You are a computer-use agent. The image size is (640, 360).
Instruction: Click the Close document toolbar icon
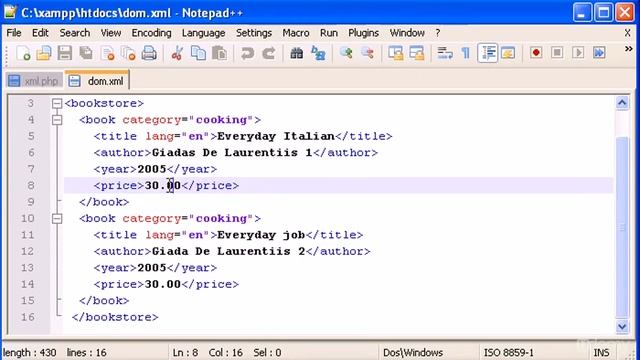point(107,53)
